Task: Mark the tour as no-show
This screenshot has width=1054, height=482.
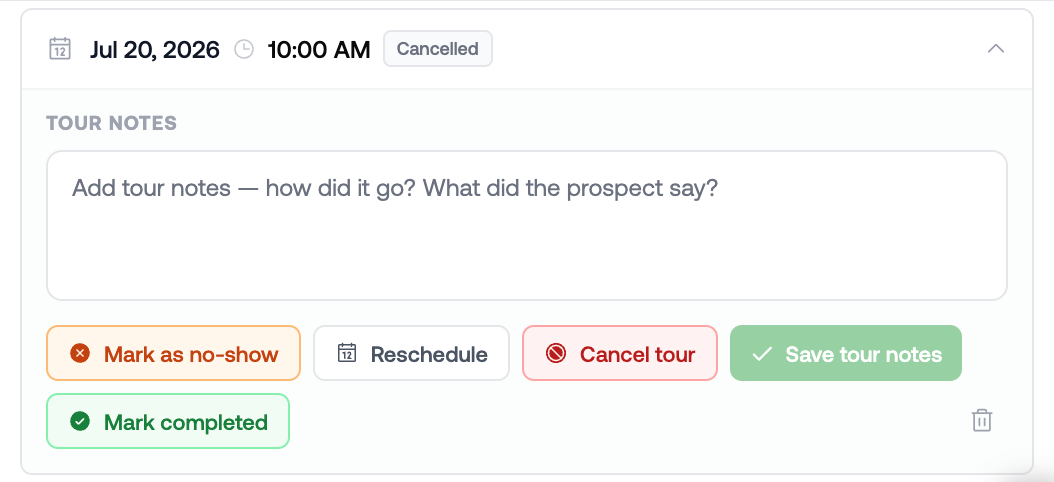Action: 173,353
